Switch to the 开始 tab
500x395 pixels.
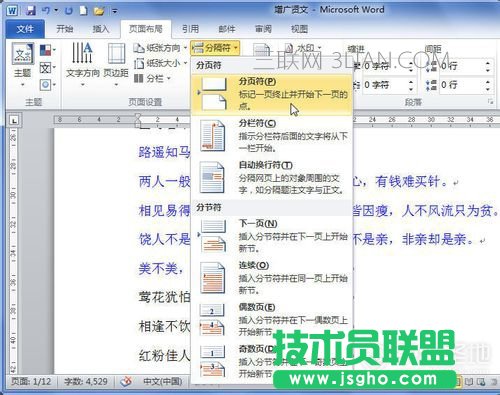(x=65, y=29)
